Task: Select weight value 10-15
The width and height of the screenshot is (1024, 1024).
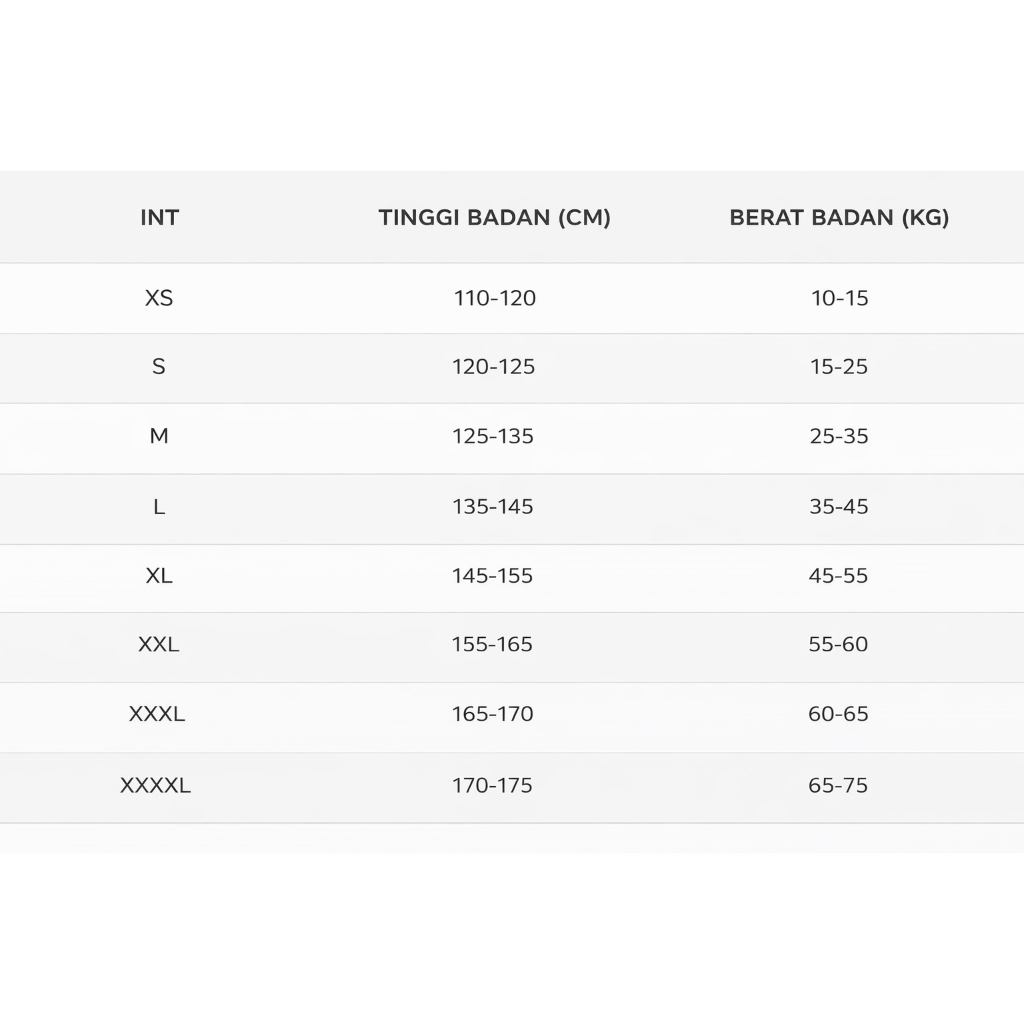Action: coord(840,298)
